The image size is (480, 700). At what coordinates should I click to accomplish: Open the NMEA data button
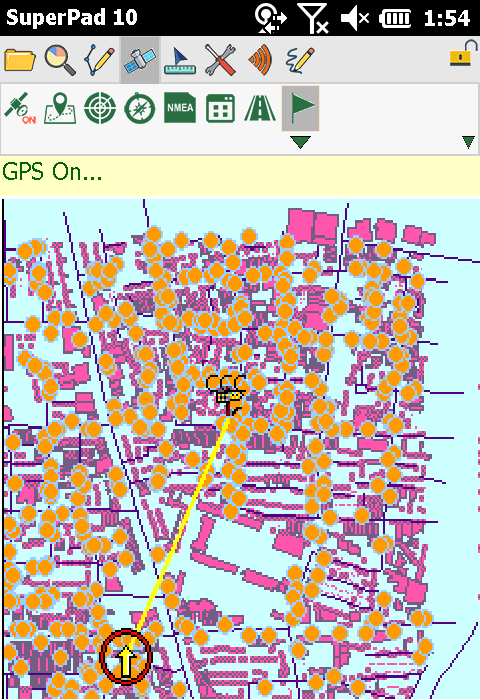coord(179,108)
